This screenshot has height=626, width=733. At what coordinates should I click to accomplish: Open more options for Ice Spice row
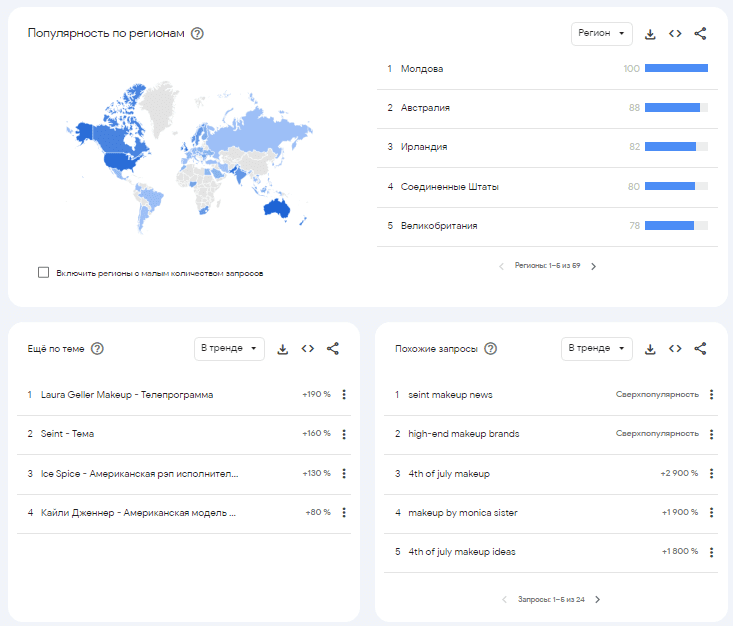point(344,474)
